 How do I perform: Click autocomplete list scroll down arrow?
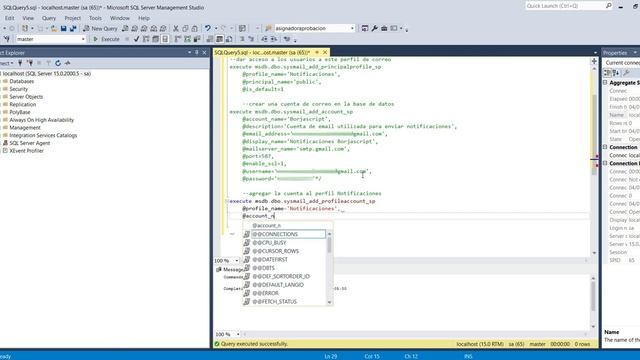pyautogui.click(x=329, y=302)
